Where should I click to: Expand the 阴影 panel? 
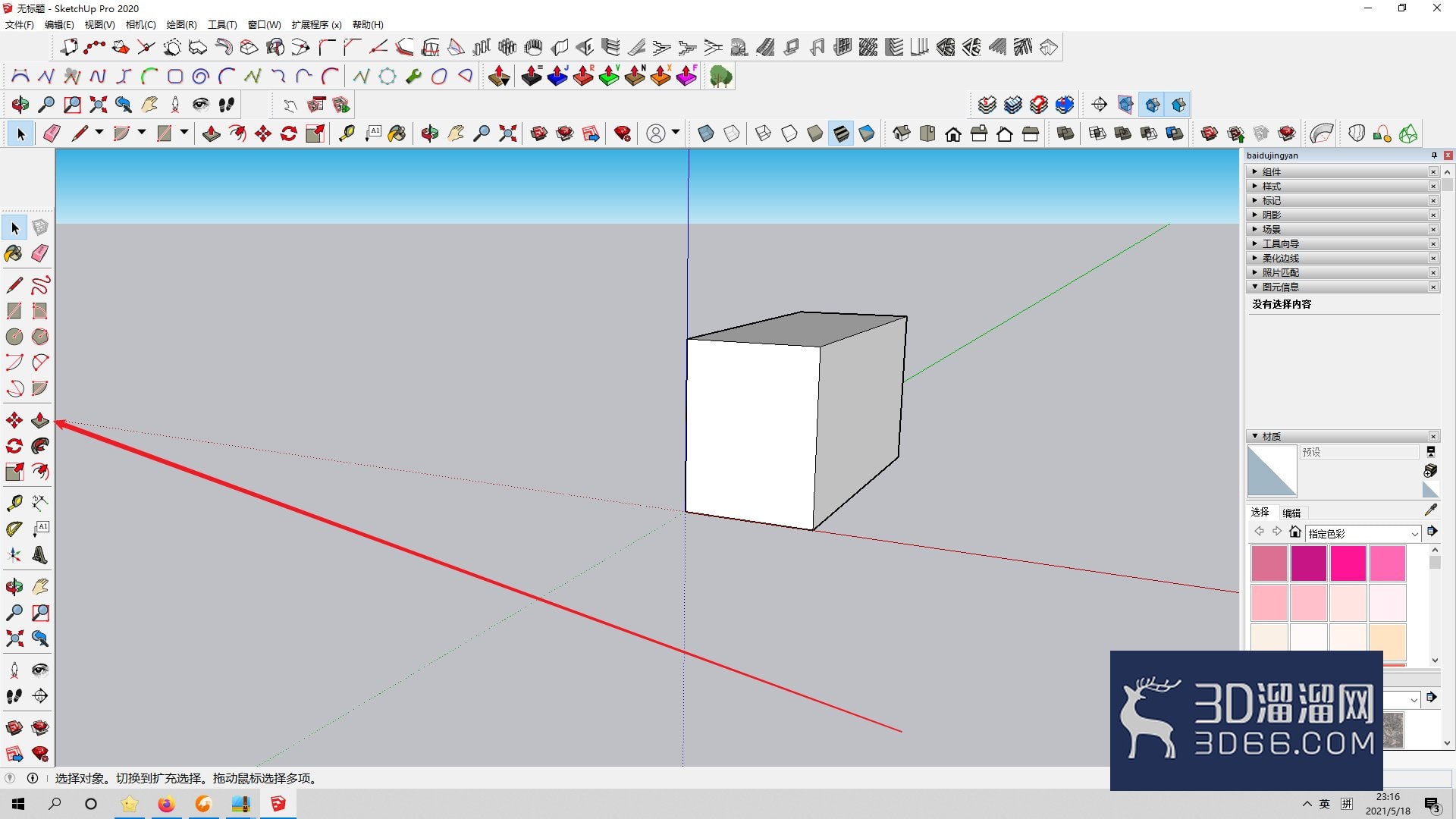point(1342,215)
